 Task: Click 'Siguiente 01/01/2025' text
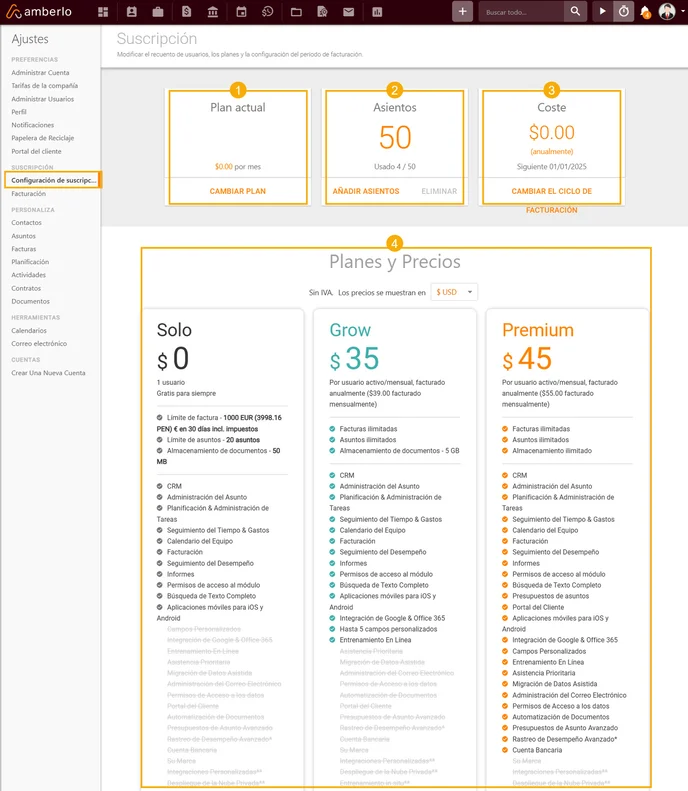551,166
